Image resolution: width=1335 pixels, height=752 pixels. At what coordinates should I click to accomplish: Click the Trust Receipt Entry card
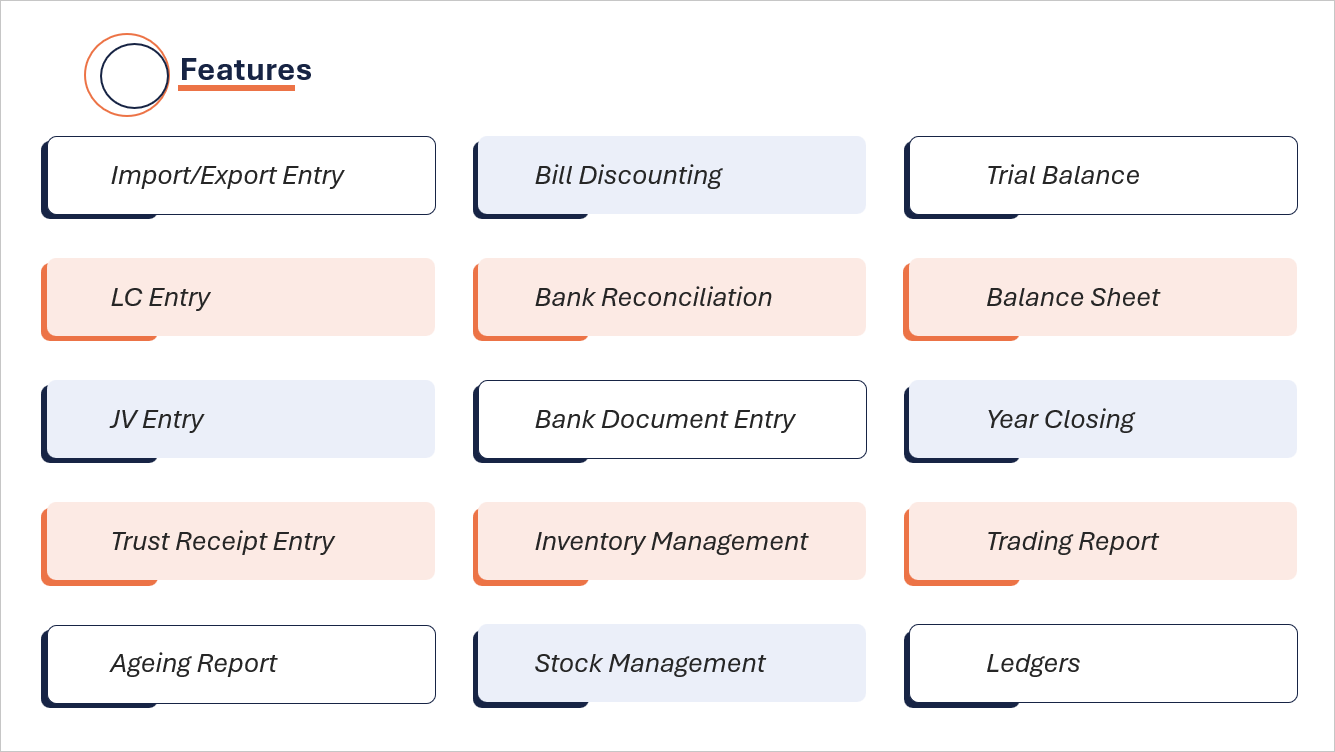click(x=241, y=541)
